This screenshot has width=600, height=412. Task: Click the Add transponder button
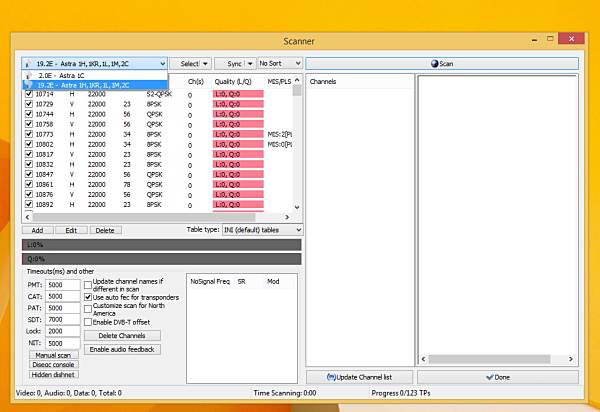(x=37, y=230)
